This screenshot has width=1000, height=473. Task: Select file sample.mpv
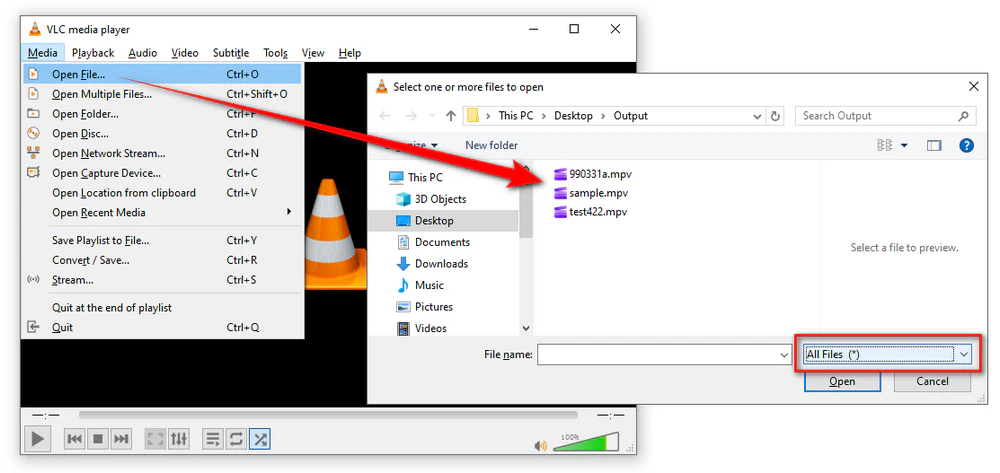[592, 193]
